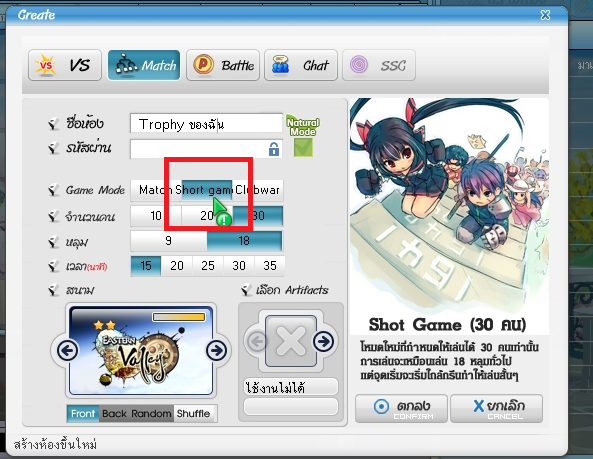
Task: Select the Front tee option
Action: [83, 414]
